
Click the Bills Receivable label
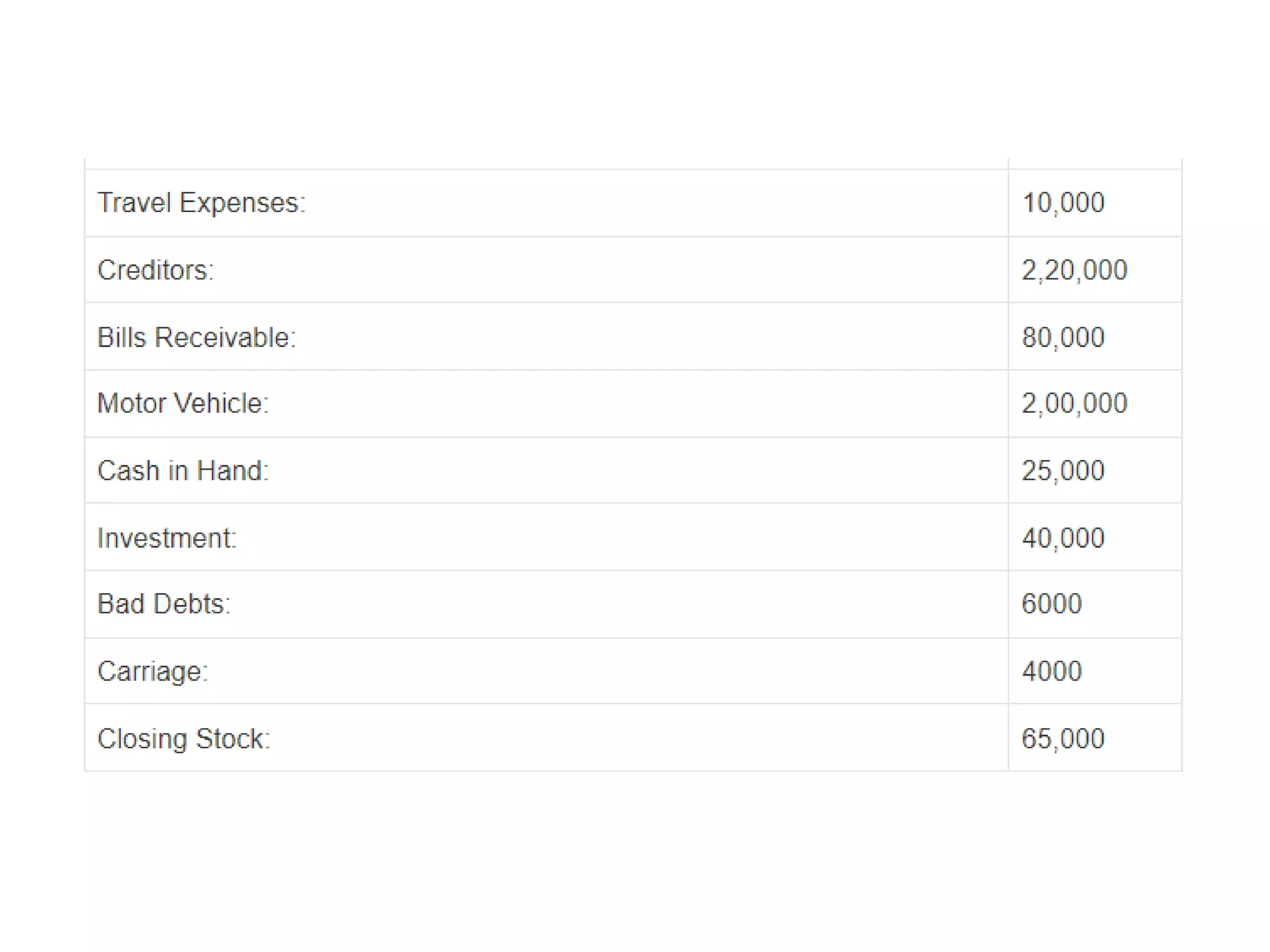[197, 338]
